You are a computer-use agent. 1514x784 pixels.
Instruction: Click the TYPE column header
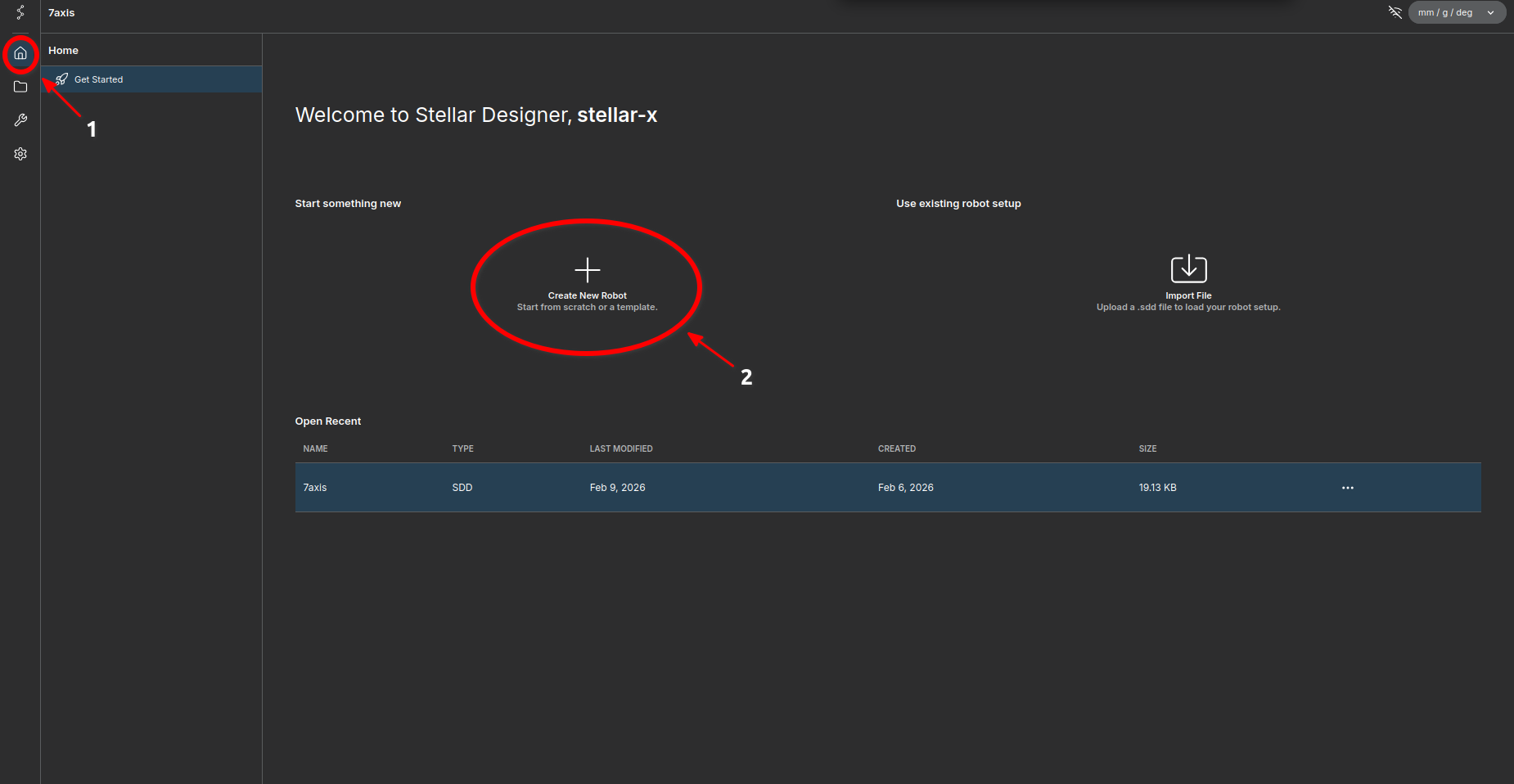[x=462, y=448]
